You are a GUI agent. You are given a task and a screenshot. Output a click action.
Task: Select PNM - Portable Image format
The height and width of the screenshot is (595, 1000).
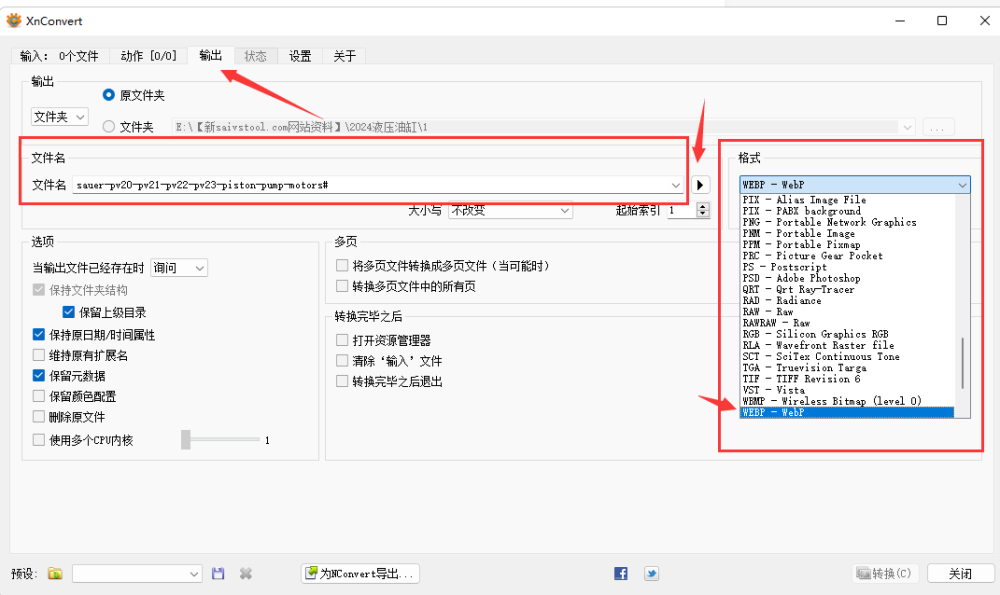tap(847, 233)
